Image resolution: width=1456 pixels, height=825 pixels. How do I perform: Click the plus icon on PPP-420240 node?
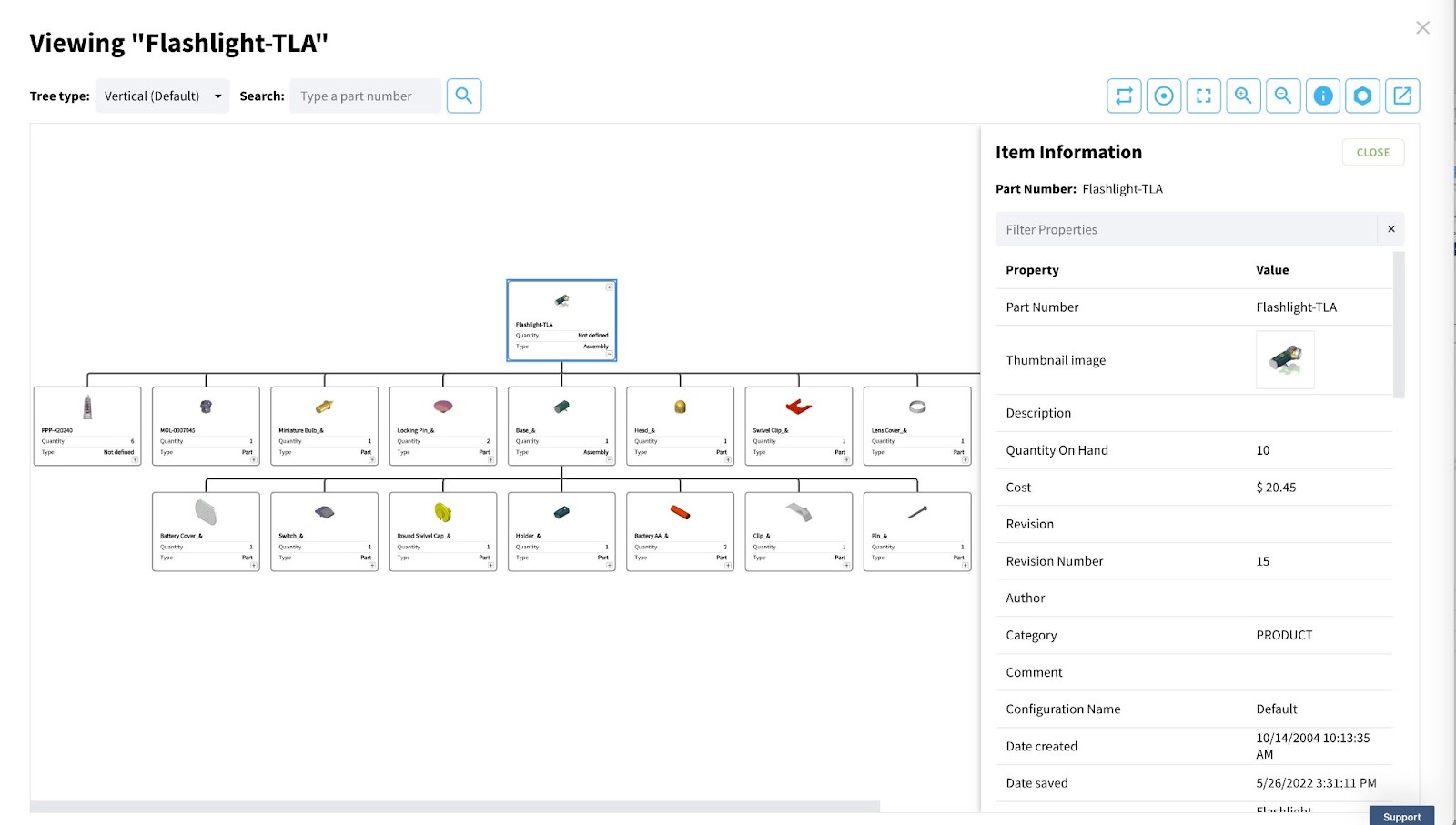click(136, 460)
